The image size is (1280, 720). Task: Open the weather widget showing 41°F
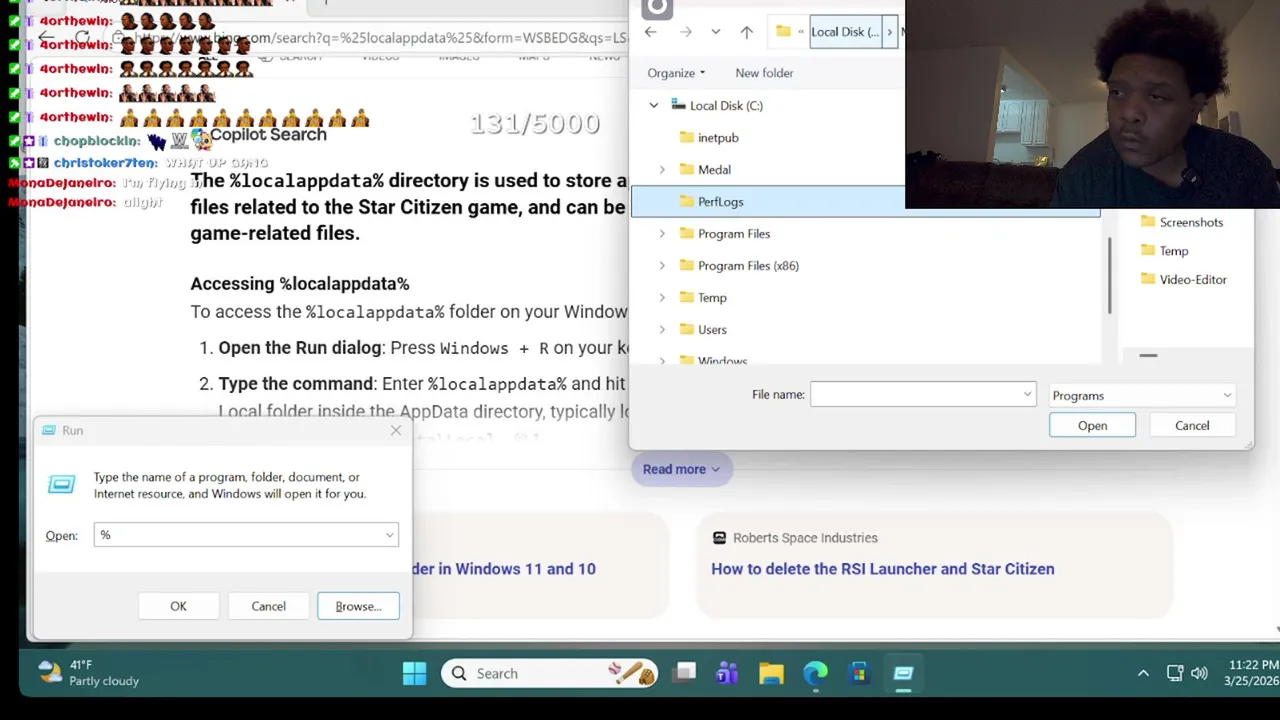(88, 673)
